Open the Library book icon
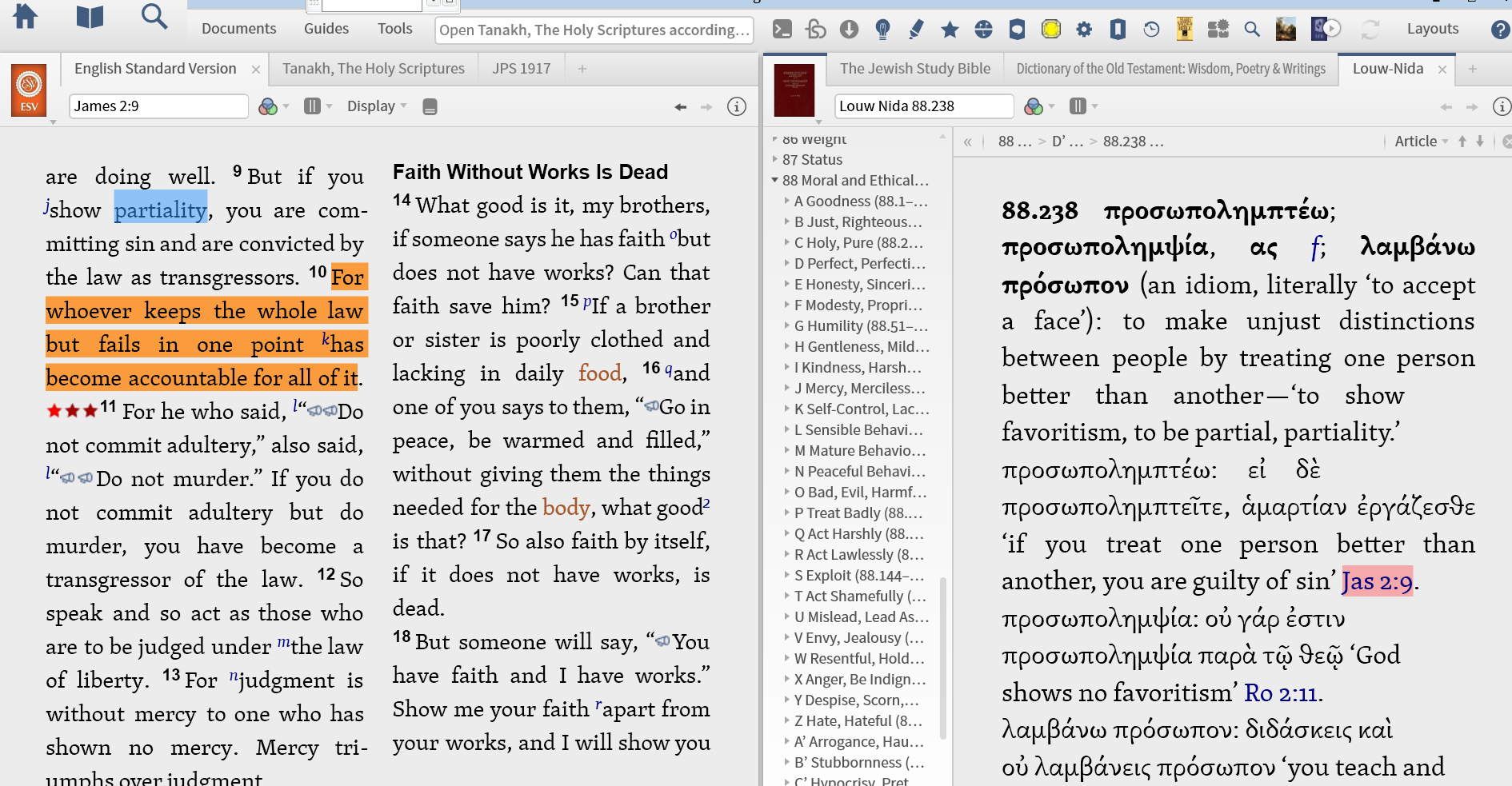Image resolution: width=1512 pixels, height=786 pixels. (x=90, y=17)
